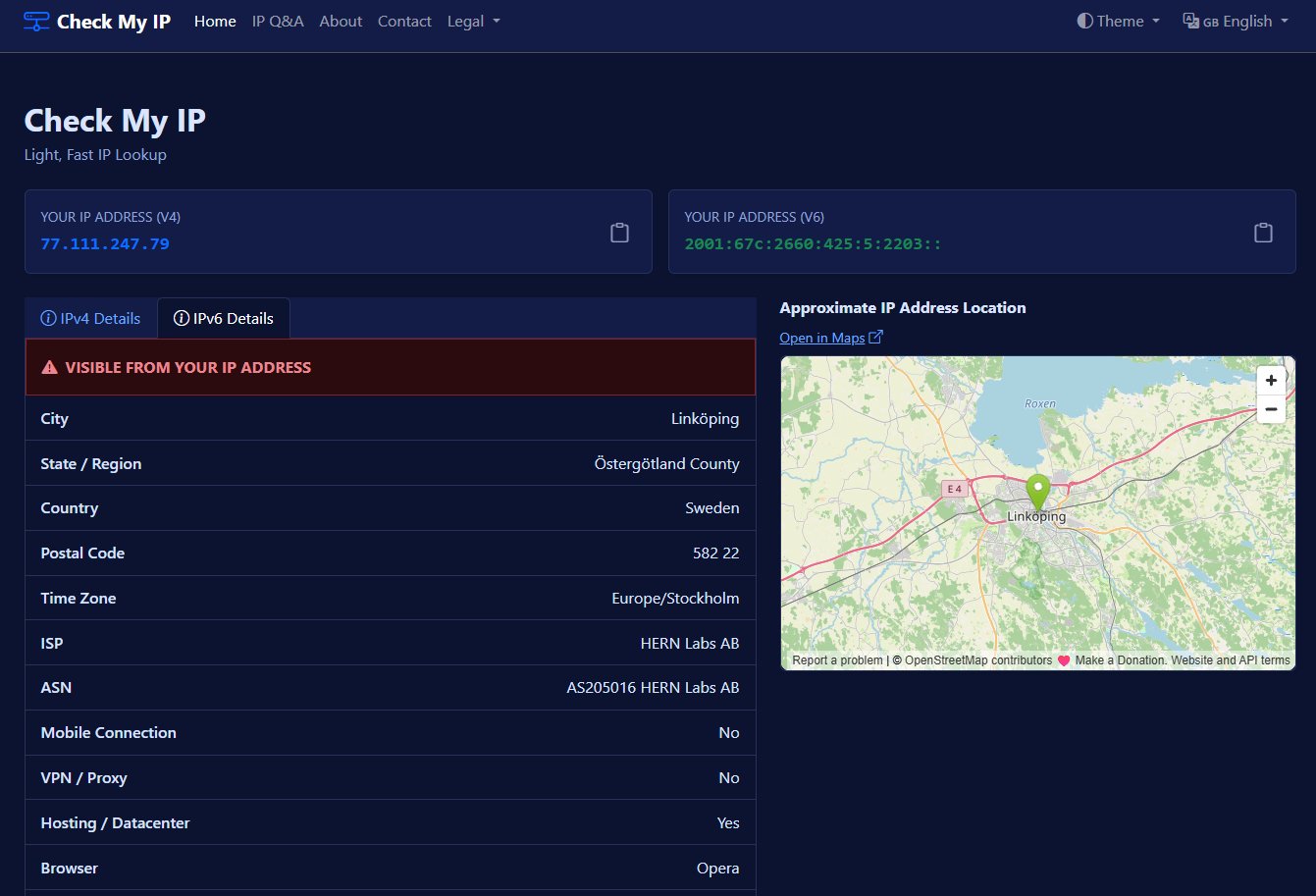Screen dimensions: 1316x896
Task: Click the half-circle Theme icon
Action: [1084, 21]
